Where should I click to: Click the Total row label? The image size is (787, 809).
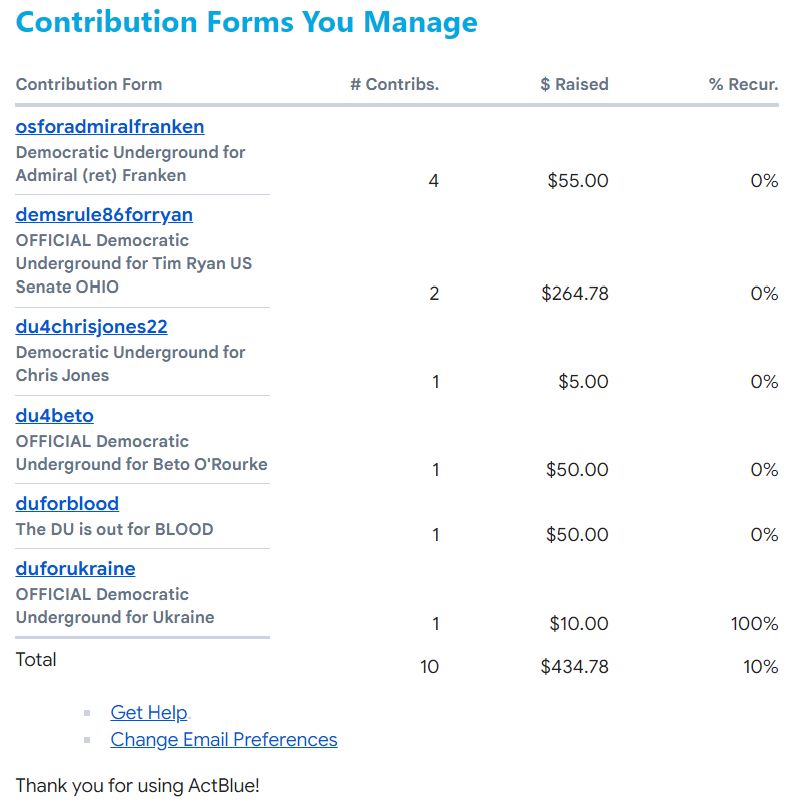pos(36,660)
